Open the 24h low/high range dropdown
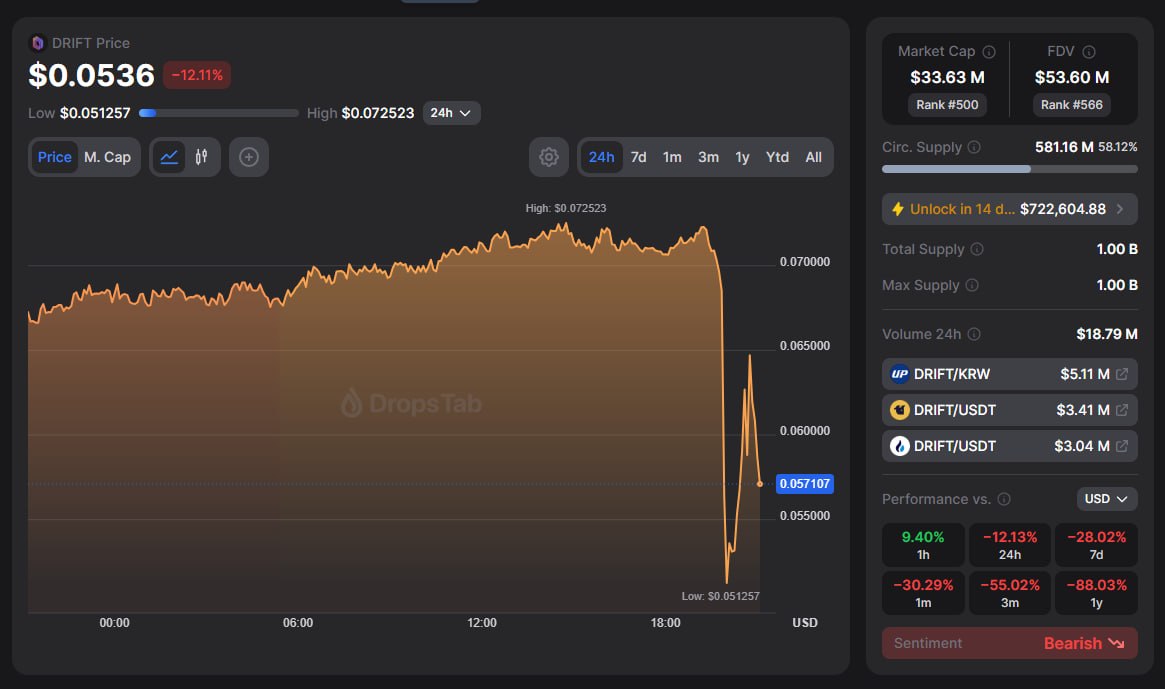Screen dimensions: 1165x689 click(x=451, y=113)
